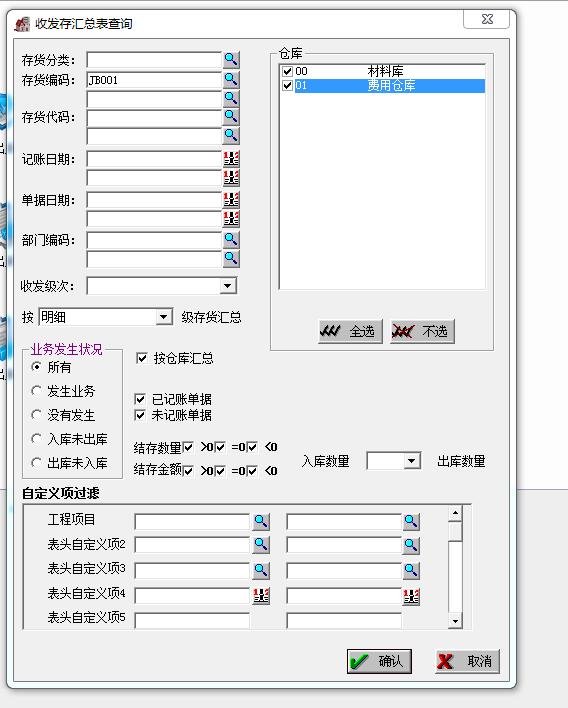Uncheck the 00 材料库 warehouse checkbox
Screen dimensions: 568x708
coord(287,71)
